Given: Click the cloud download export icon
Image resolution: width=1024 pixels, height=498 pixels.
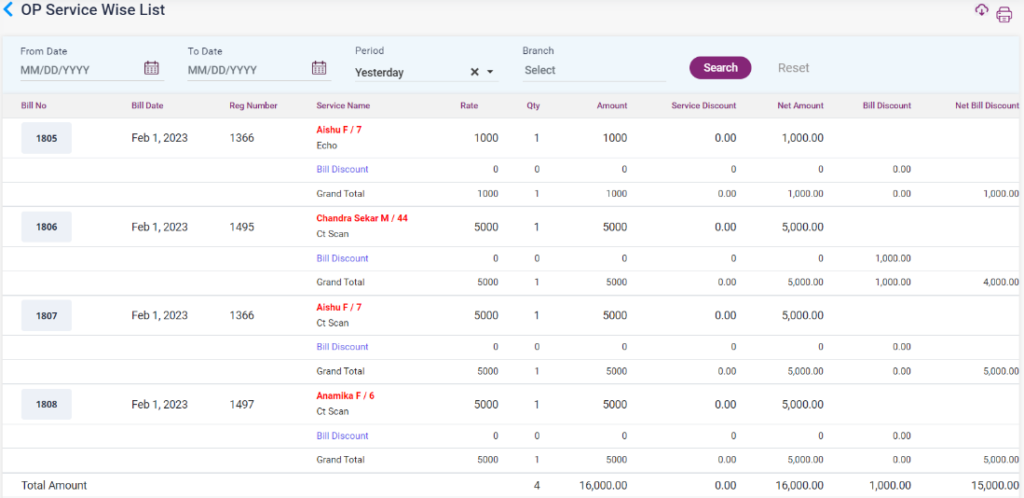Looking at the screenshot, I should (x=981, y=10).
